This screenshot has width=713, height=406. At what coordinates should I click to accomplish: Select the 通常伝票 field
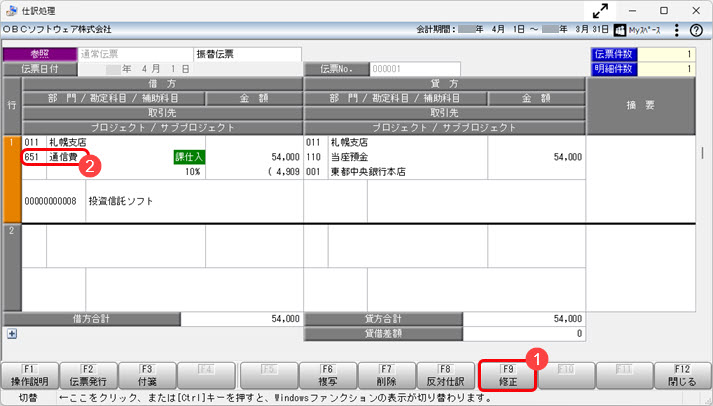tap(136, 55)
